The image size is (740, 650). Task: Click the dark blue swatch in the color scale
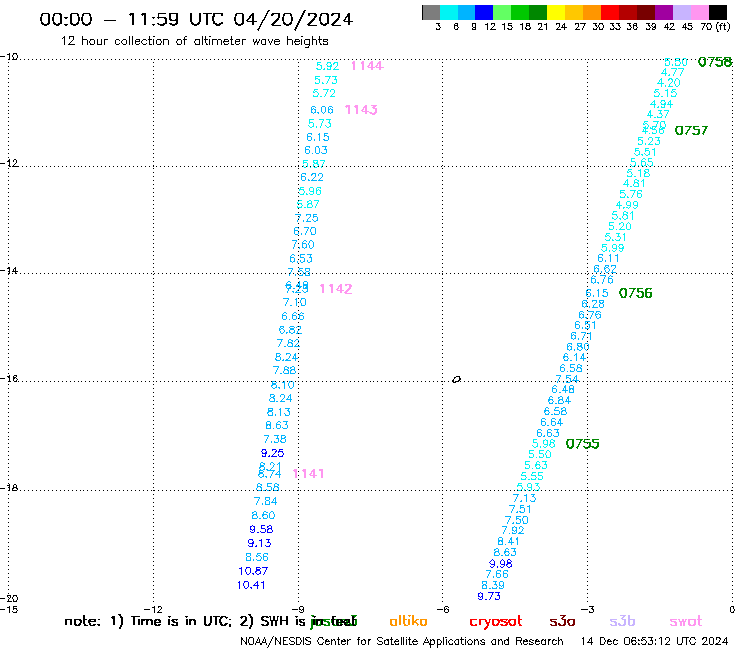pyautogui.click(x=484, y=12)
